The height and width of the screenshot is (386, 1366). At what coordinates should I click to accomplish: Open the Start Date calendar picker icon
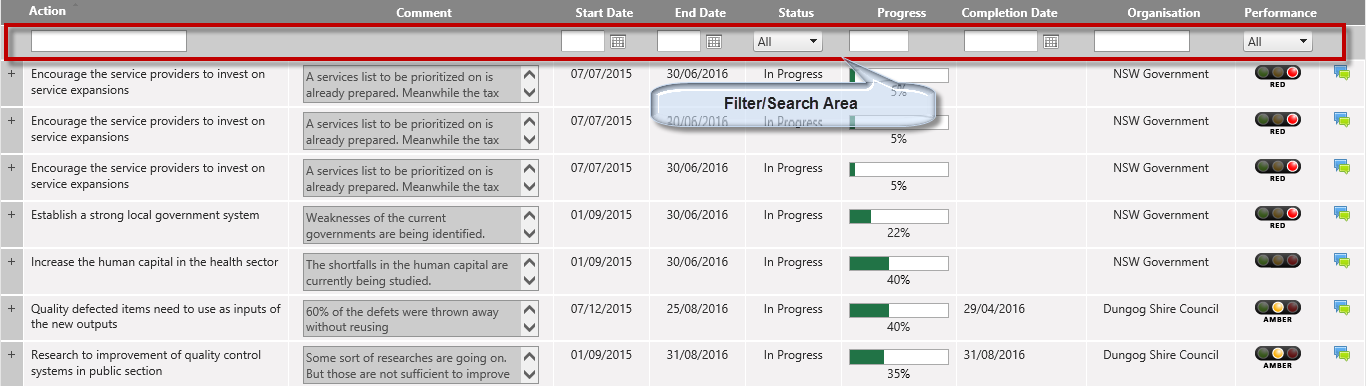(618, 42)
